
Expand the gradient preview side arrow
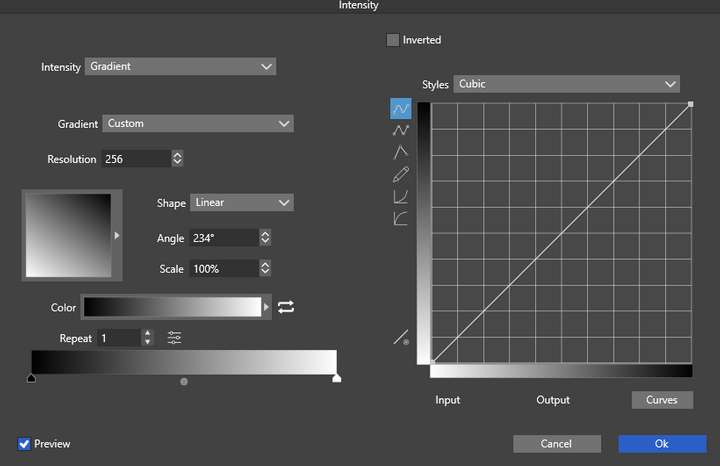(117, 236)
